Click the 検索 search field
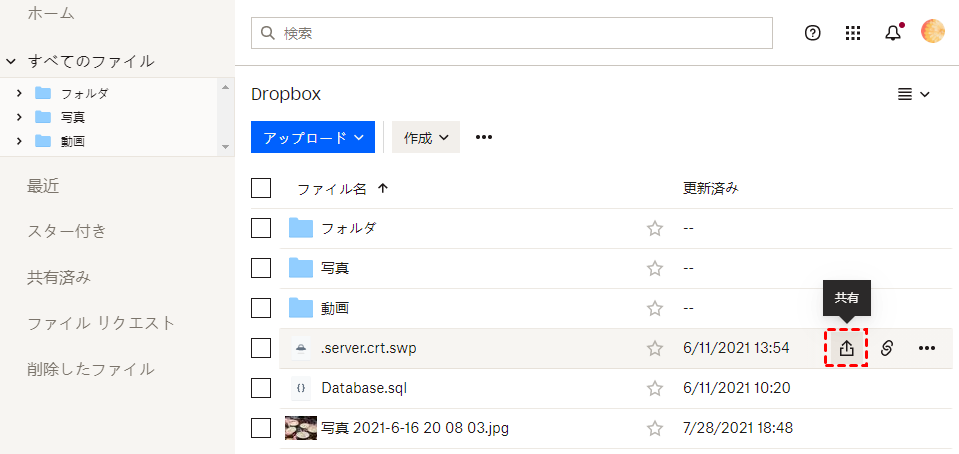This screenshot has height=454, width=959. coord(511,33)
